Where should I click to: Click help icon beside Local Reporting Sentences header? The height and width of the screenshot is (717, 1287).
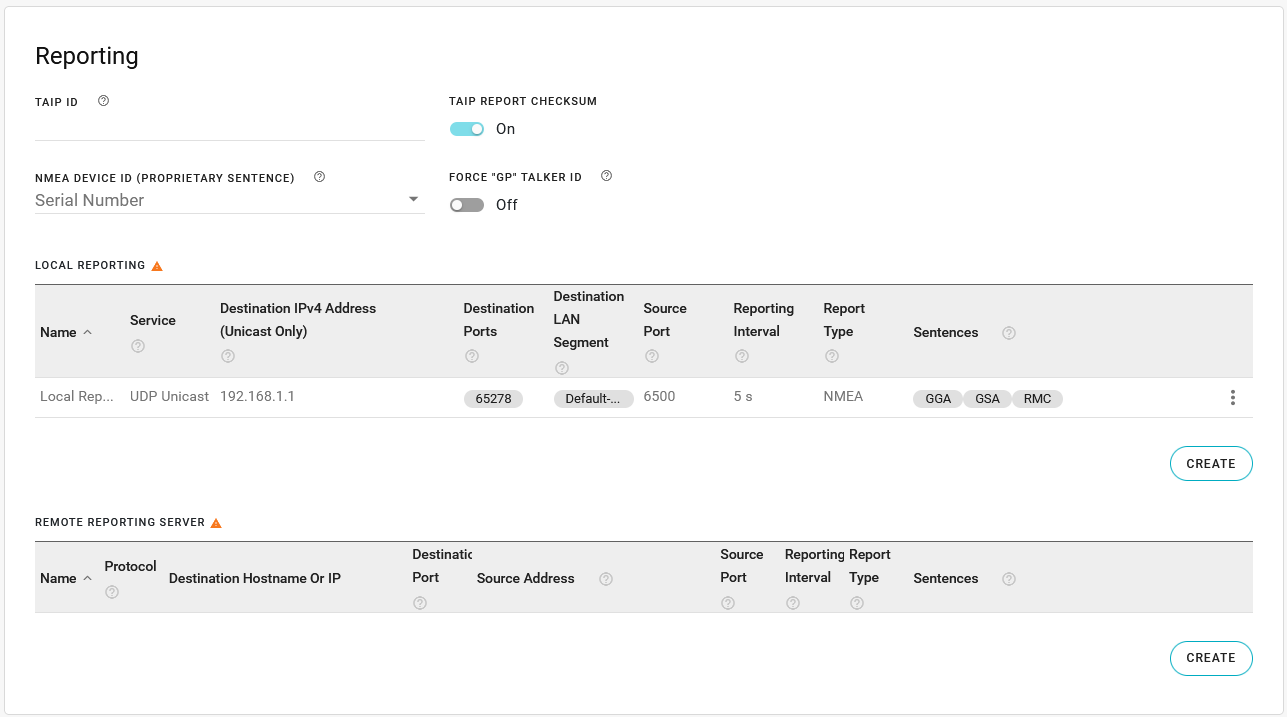1008,333
